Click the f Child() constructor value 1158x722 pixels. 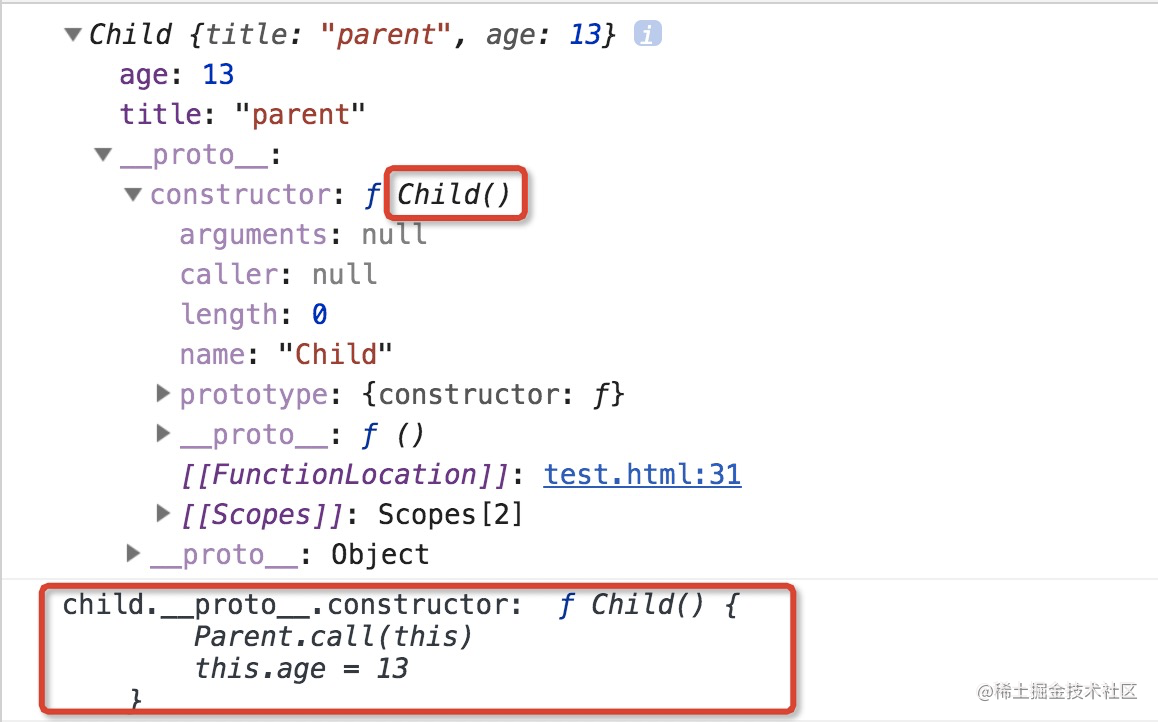[x=439, y=194]
